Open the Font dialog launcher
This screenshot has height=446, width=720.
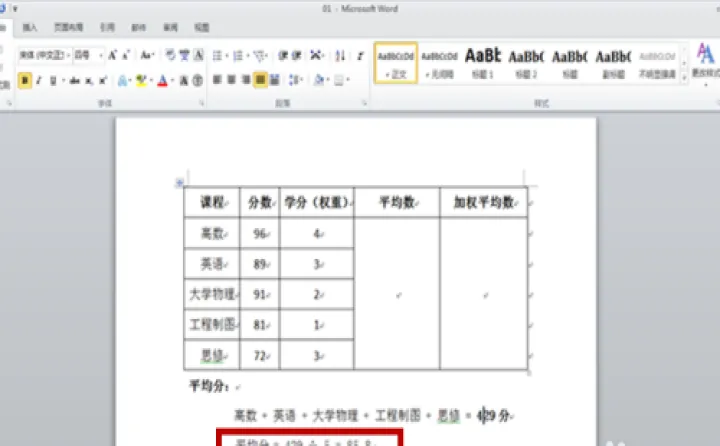click(201, 104)
